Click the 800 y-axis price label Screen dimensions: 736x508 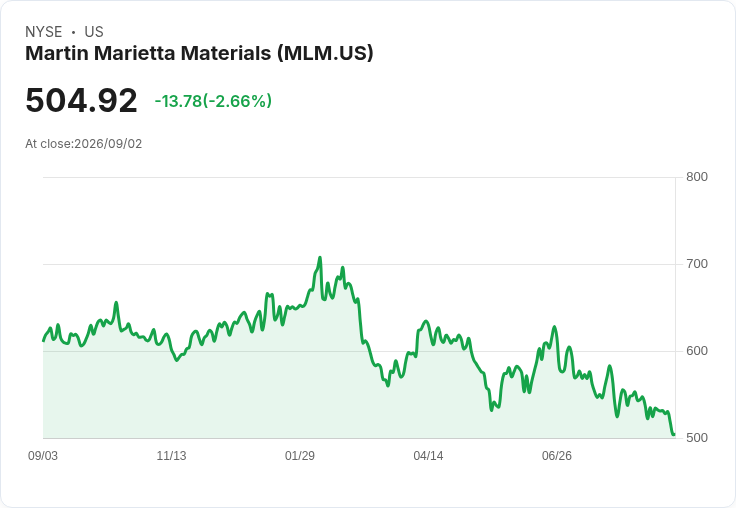click(x=697, y=177)
